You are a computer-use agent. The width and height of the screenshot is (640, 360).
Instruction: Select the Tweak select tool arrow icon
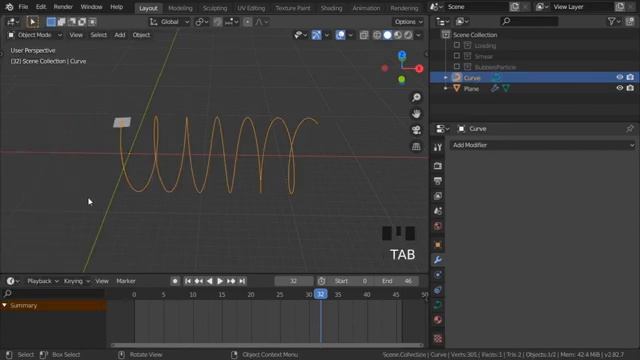pyautogui.click(x=32, y=22)
